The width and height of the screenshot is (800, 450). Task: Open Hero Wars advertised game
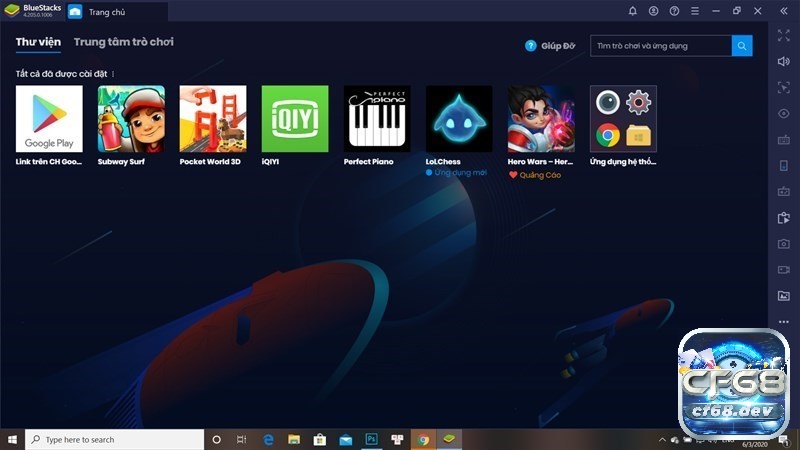tap(541, 119)
